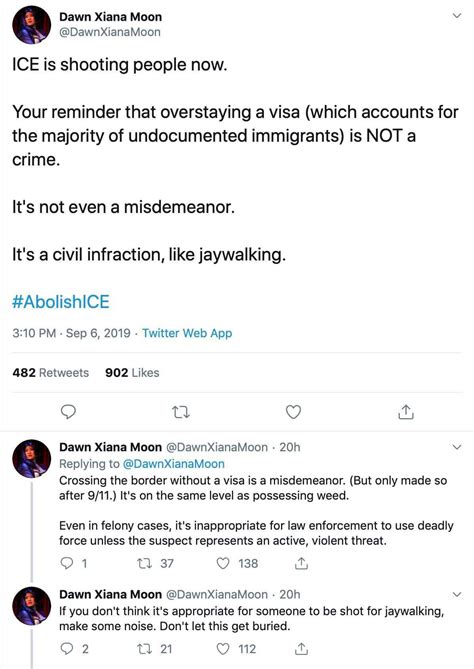Viewport: 474px width, 669px height.
Task: Retweet the reply with 37 retweets
Action: point(142,564)
